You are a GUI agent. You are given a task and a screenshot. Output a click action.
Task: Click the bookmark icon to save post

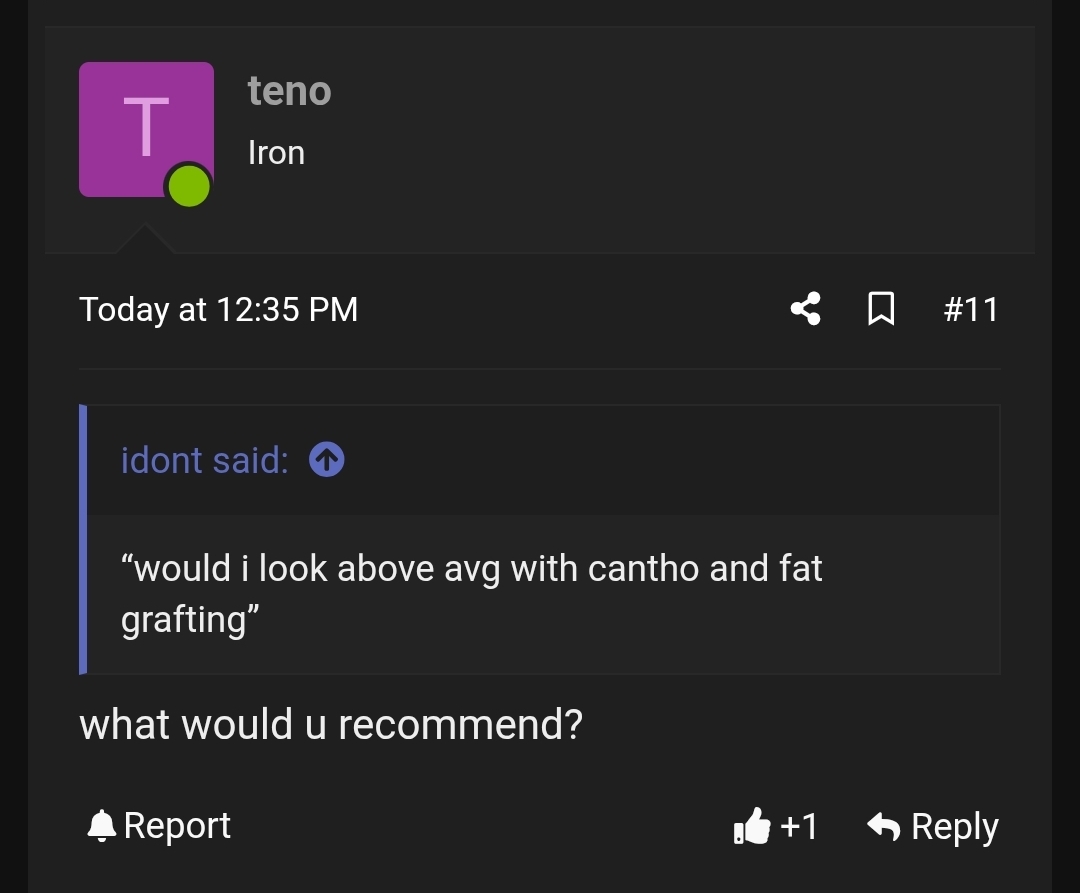click(x=881, y=309)
